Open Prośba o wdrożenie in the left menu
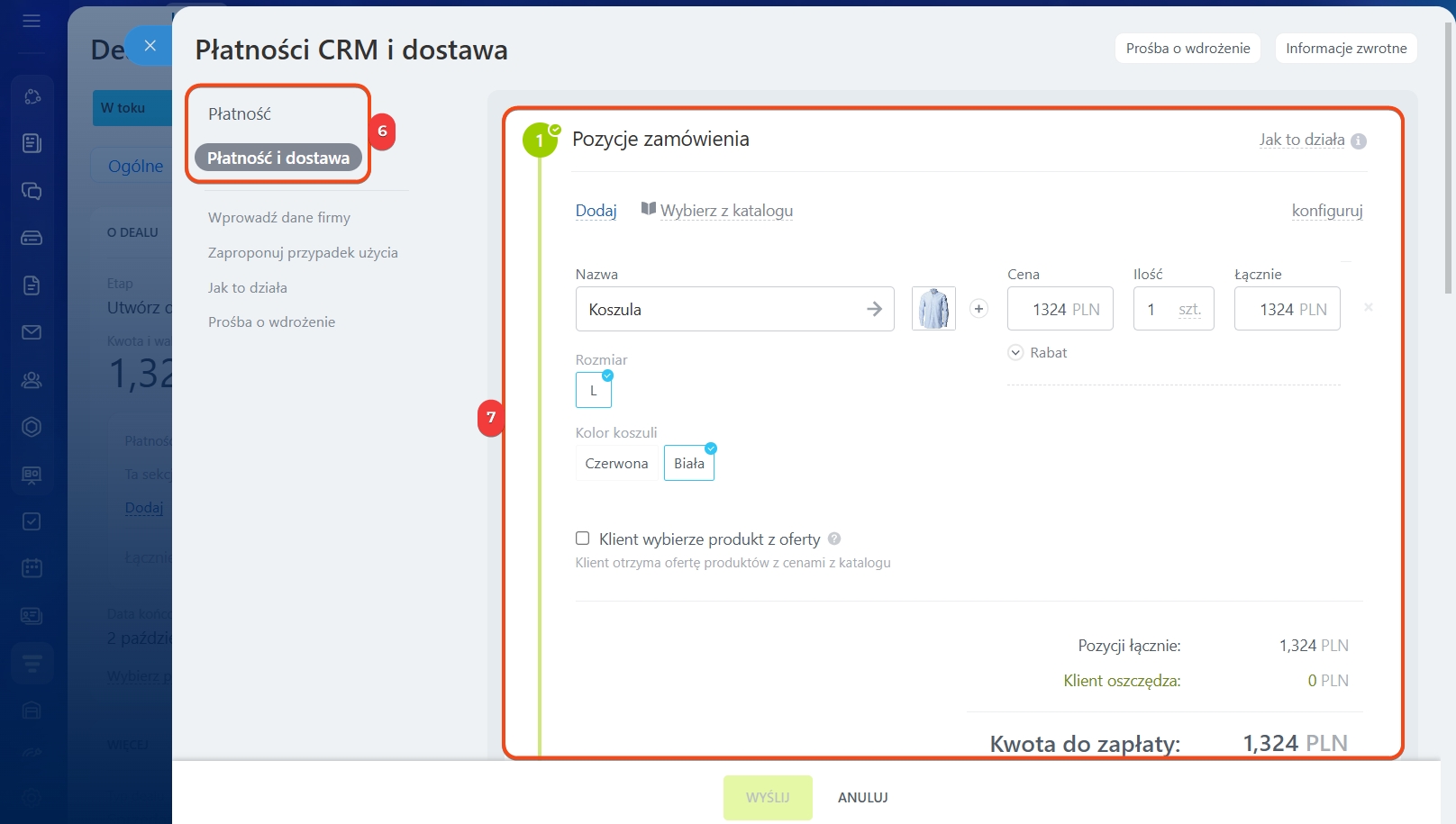 click(271, 321)
